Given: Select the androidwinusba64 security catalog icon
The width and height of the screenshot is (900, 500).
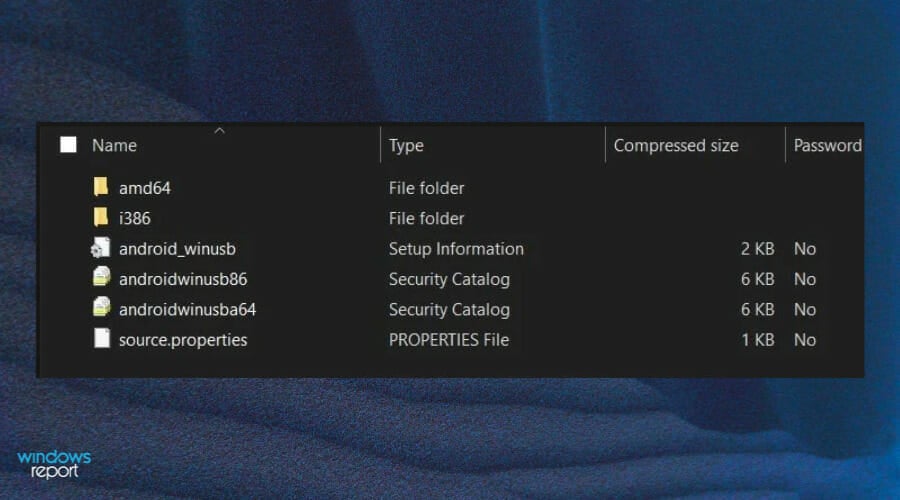Looking at the screenshot, I should coord(101,308).
